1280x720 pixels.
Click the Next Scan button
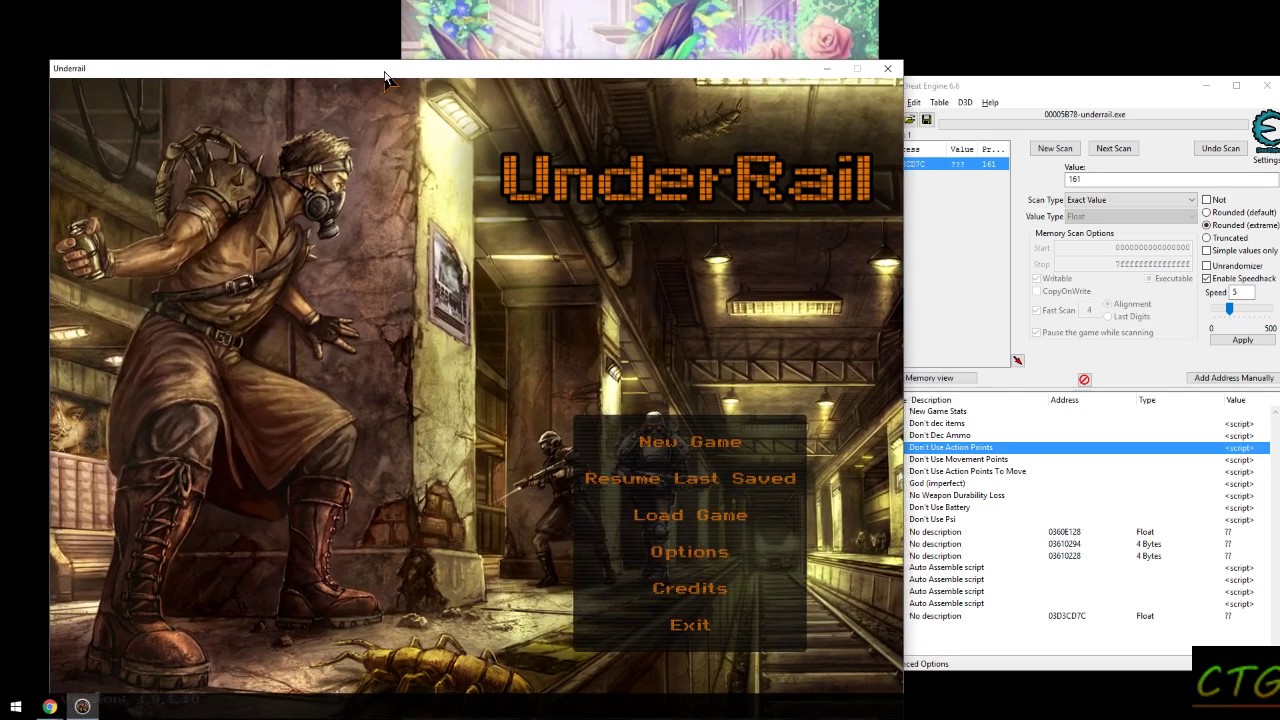point(1113,148)
